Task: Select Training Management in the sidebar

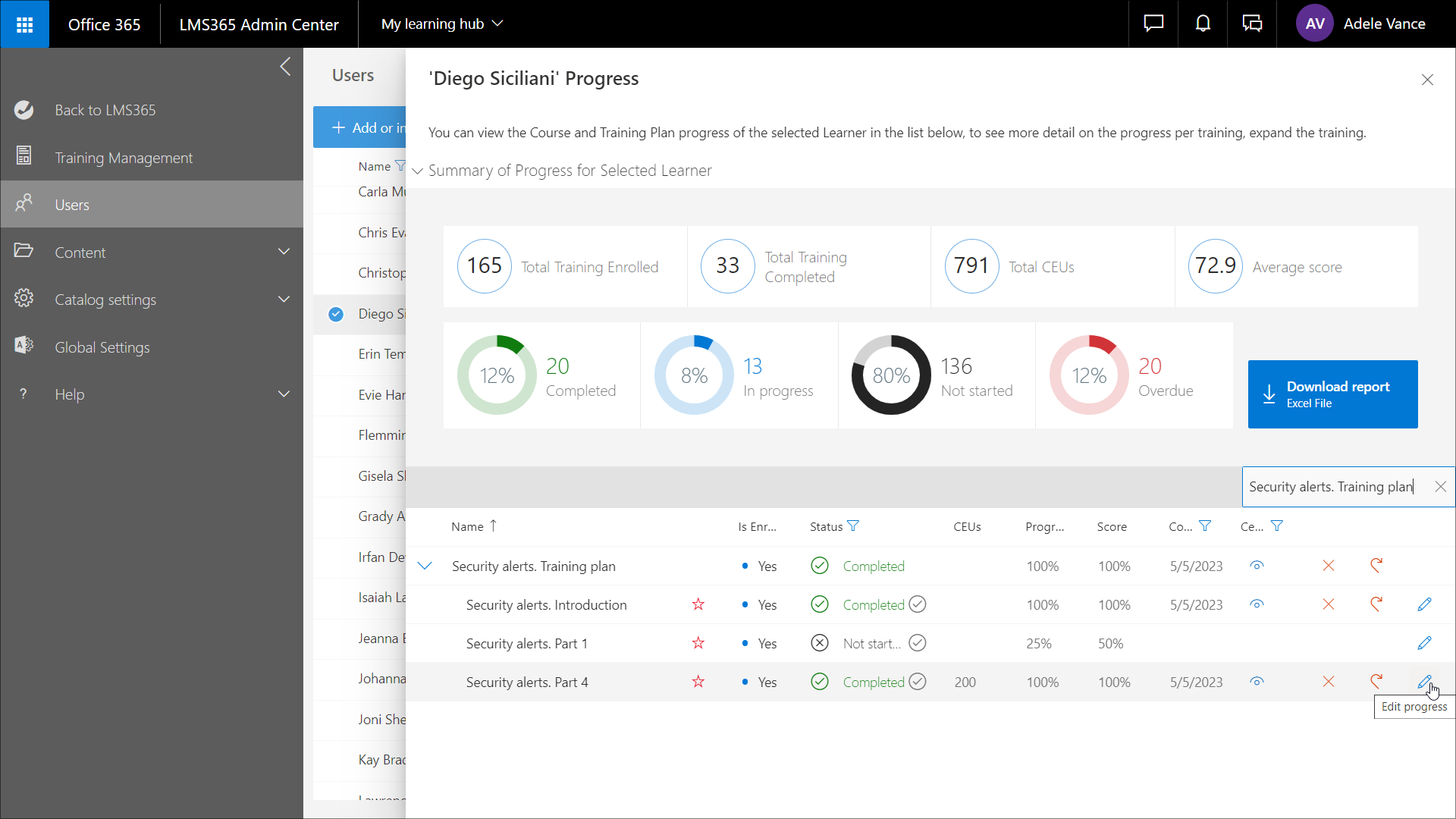Action: [x=124, y=157]
